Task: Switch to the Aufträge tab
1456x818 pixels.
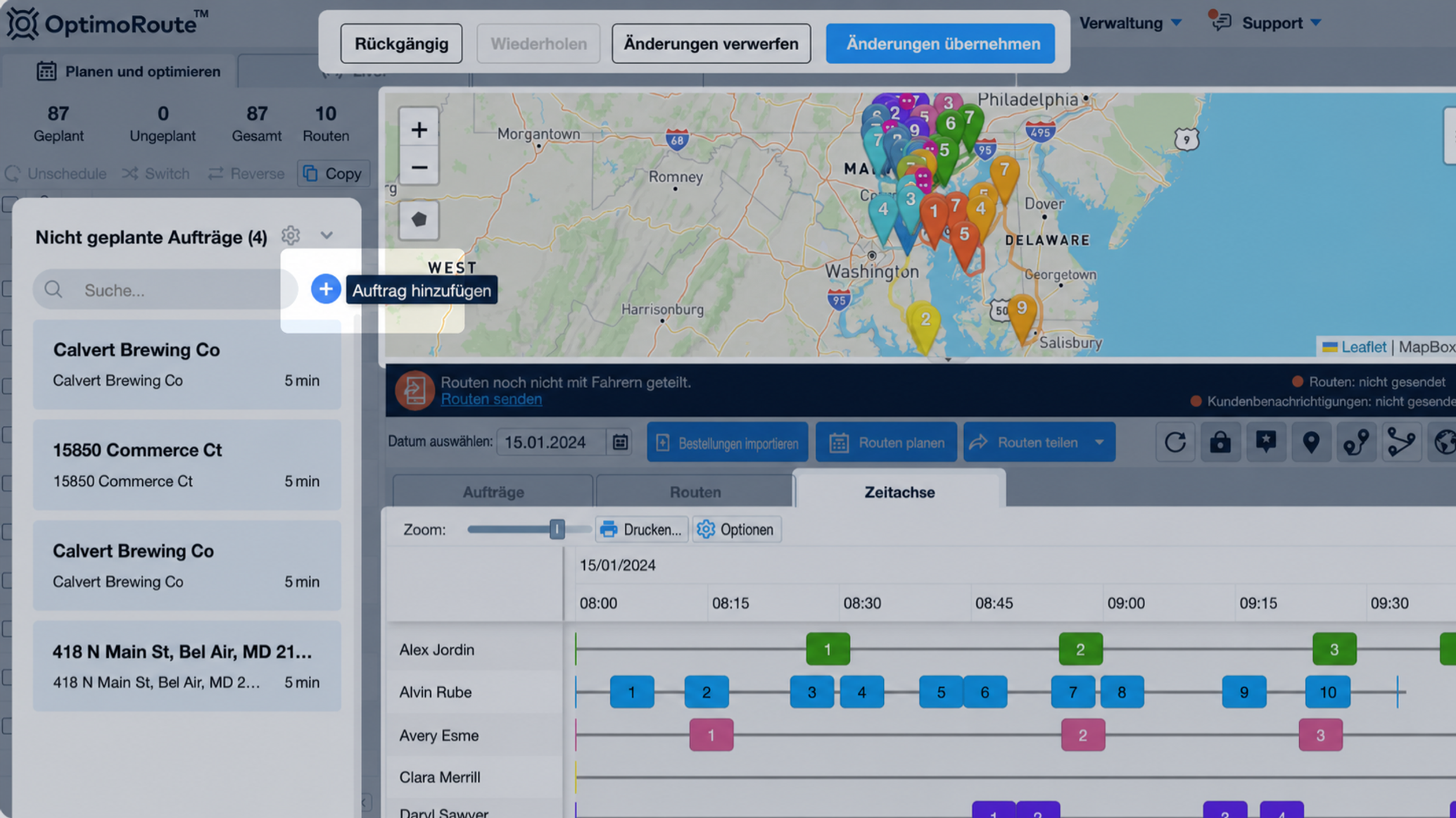Action: pyautogui.click(x=493, y=491)
